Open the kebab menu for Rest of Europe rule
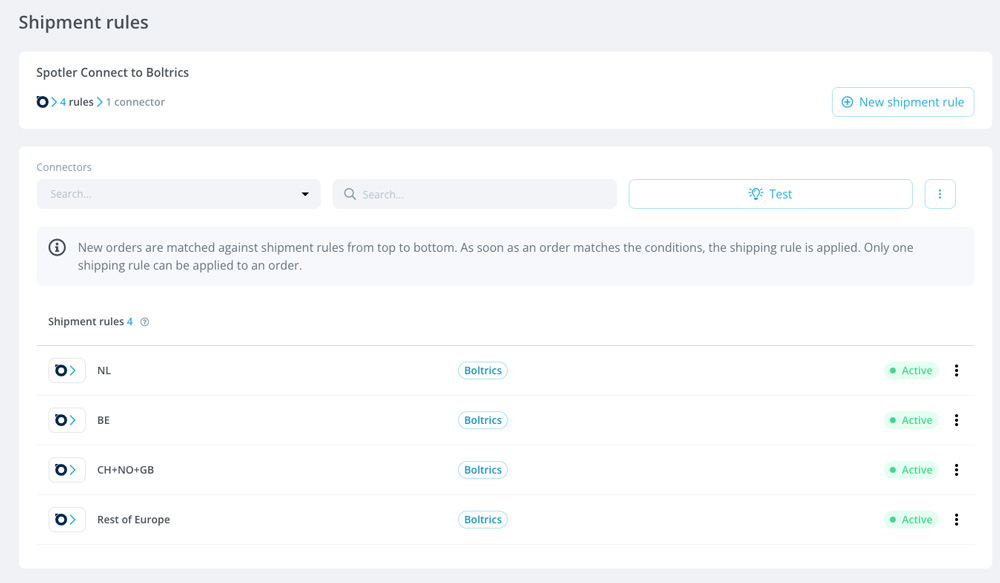Image resolution: width=1000 pixels, height=583 pixels. (x=956, y=520)
